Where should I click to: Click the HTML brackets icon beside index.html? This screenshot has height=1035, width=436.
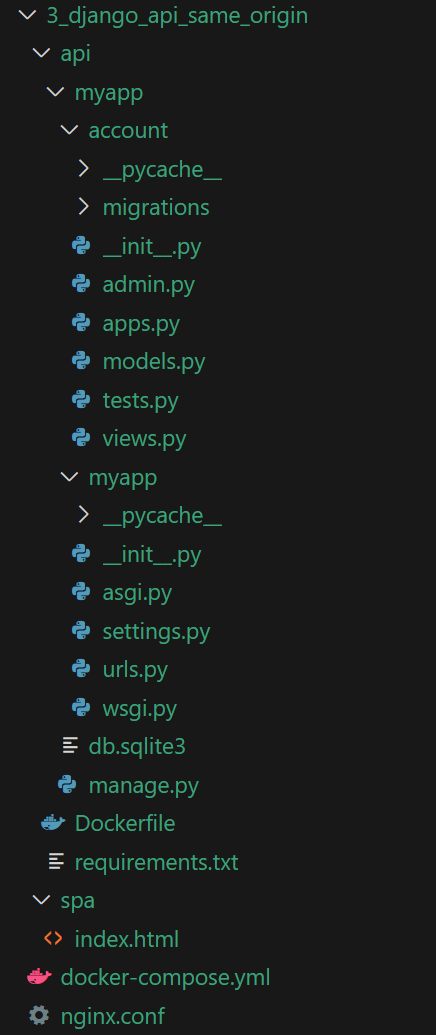coord(53,938)
